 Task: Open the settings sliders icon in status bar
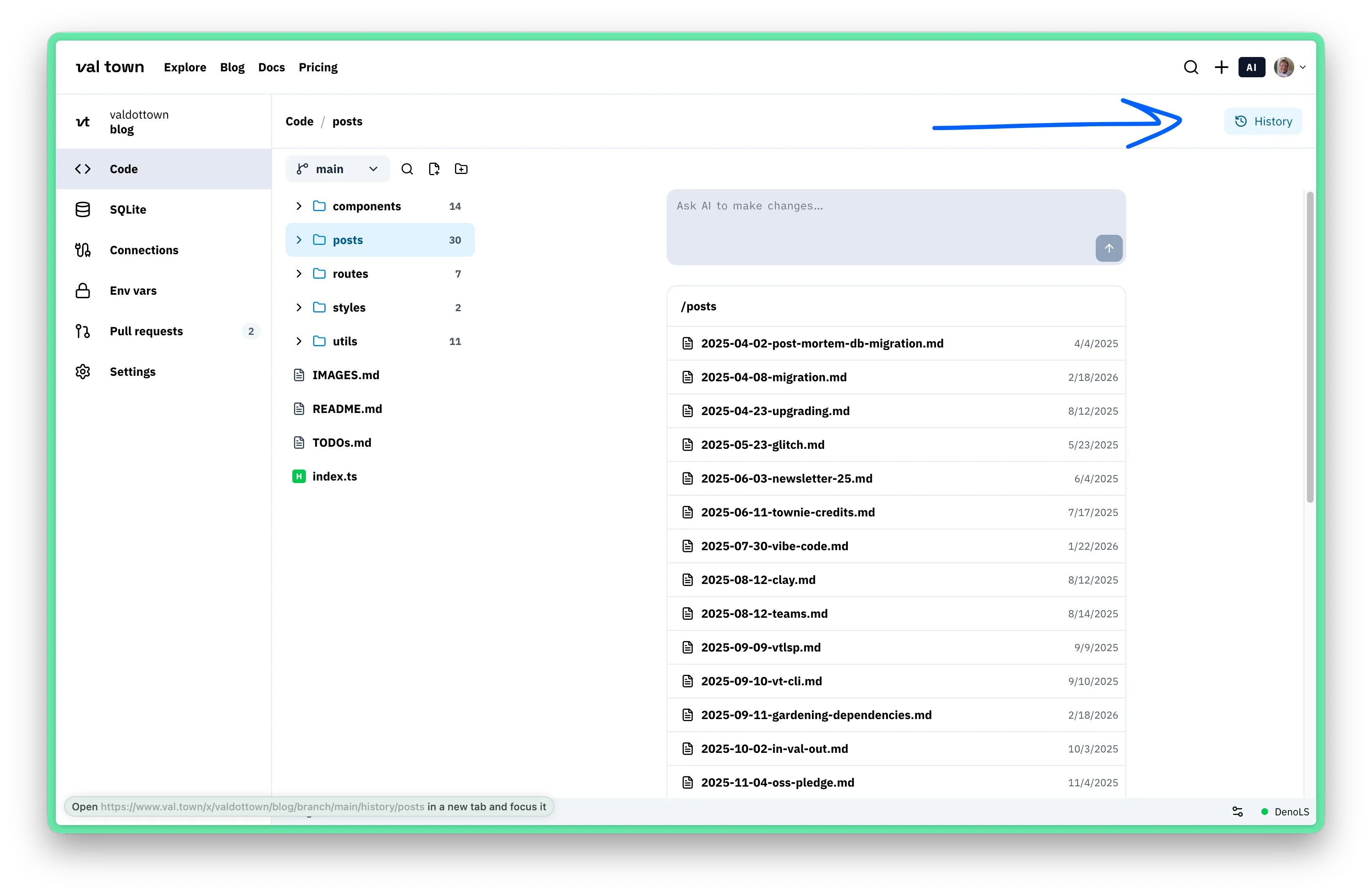1237,812
